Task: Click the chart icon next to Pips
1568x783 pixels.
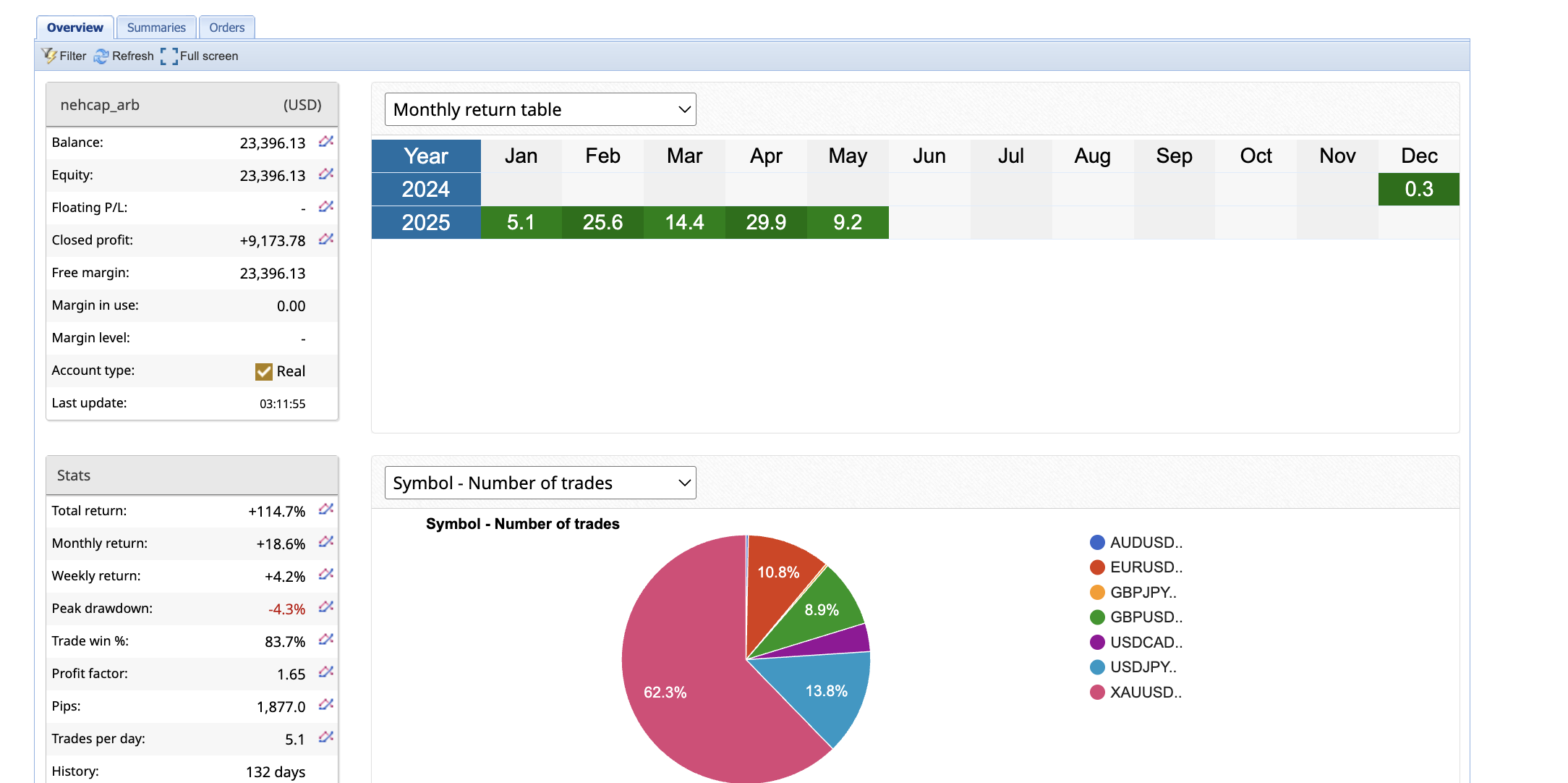Action: tap(326, 705)
